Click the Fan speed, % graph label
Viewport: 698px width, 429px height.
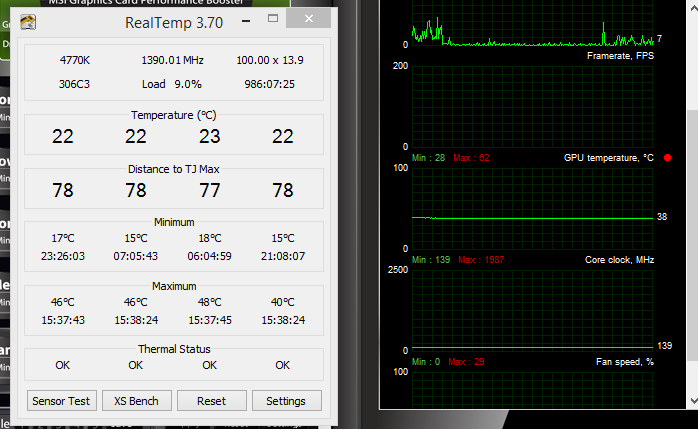(x=625, y=362)
